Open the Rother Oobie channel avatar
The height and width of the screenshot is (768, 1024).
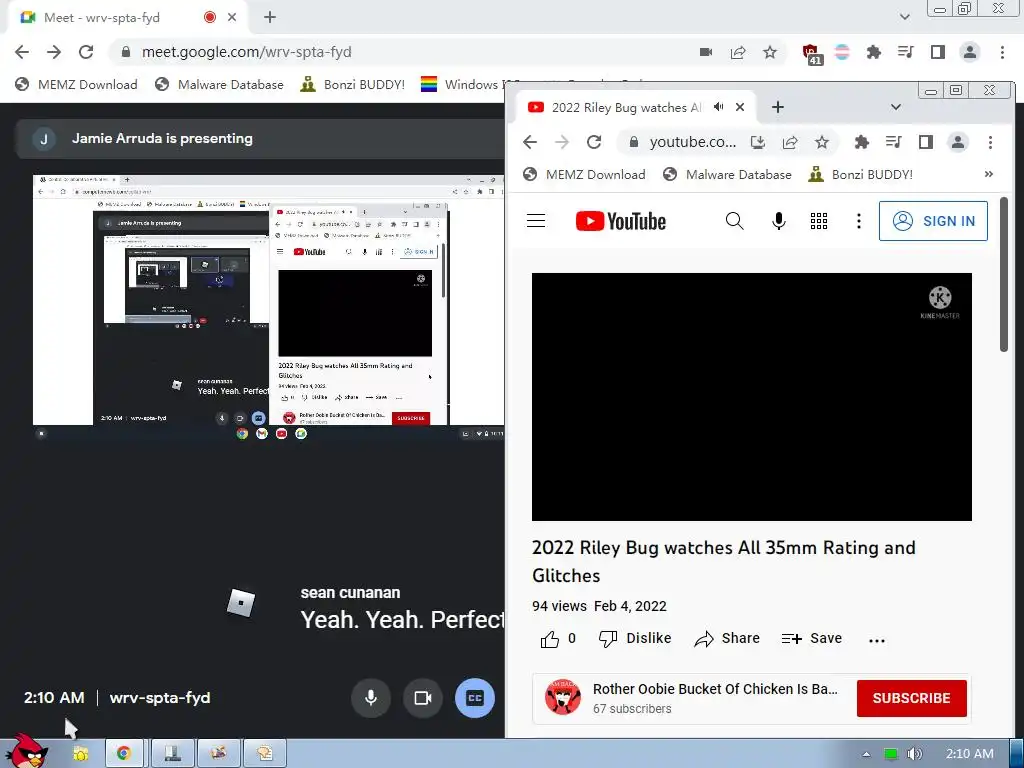pos(562,697)
